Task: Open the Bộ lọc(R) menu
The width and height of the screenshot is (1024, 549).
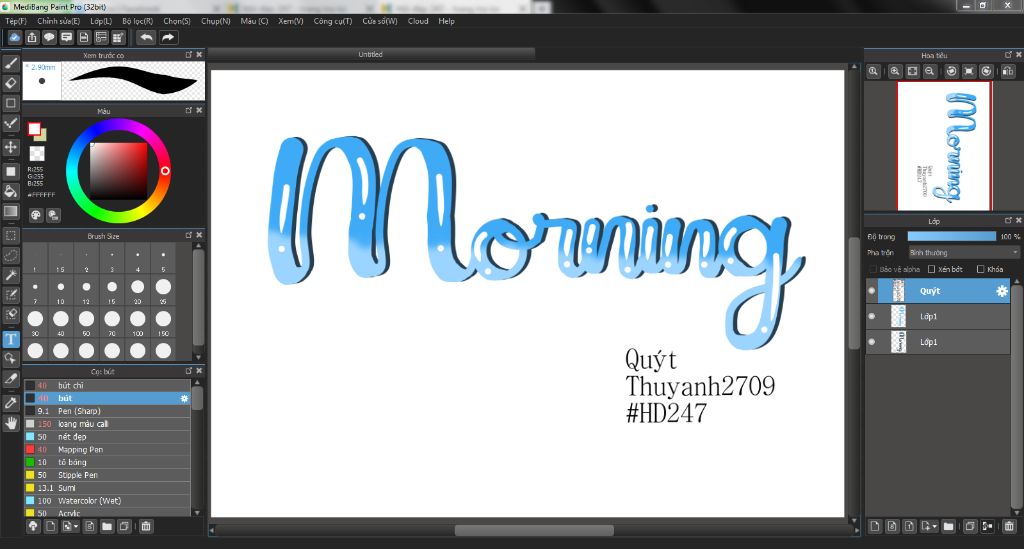Action: point(137,21)
